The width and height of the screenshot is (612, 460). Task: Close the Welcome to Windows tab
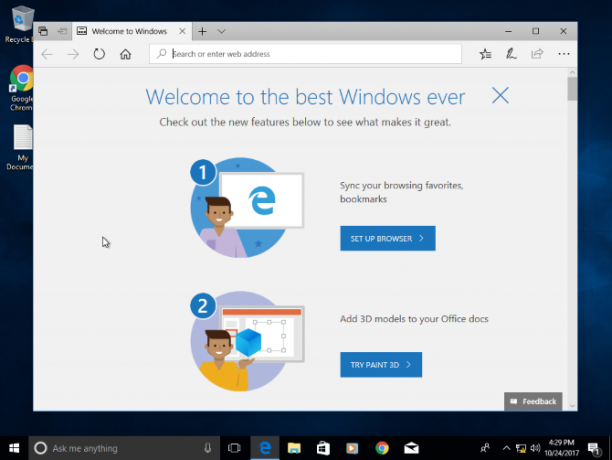point(182,31)
